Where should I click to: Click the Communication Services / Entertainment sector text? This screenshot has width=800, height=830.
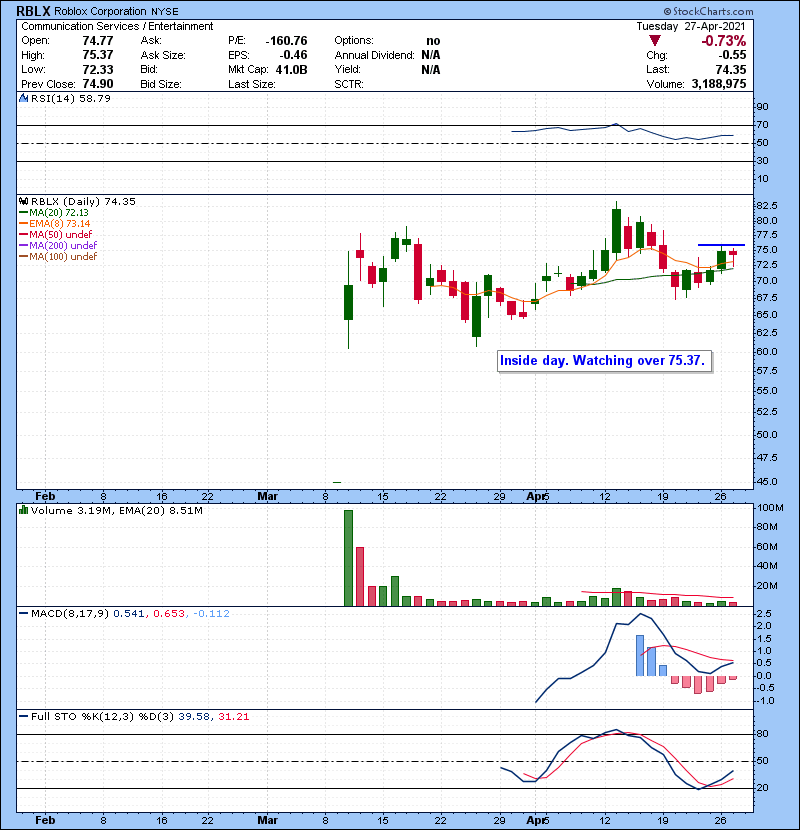(x=117, y=26)
